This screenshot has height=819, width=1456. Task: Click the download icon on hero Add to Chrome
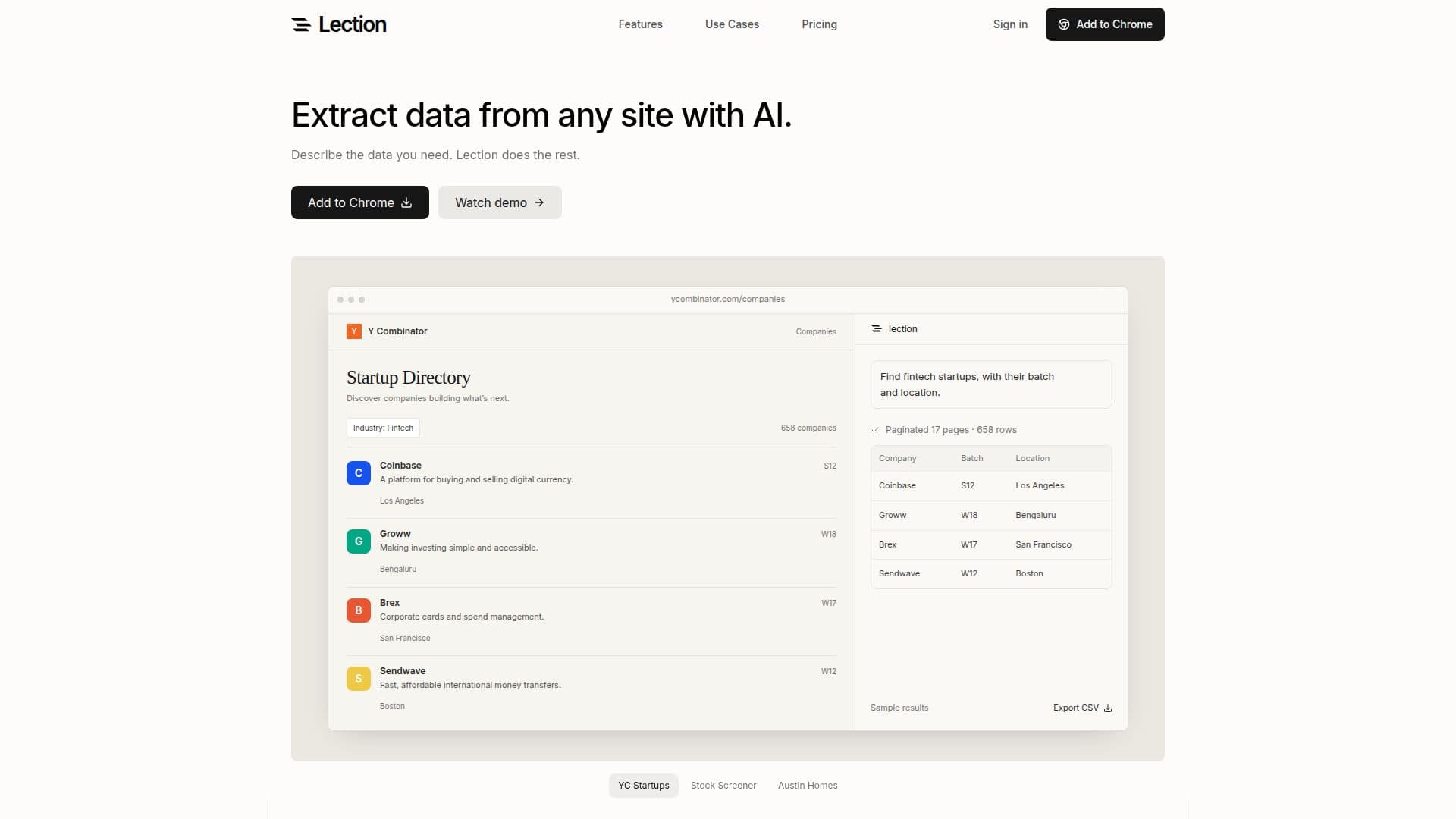[x=406, y=202]
